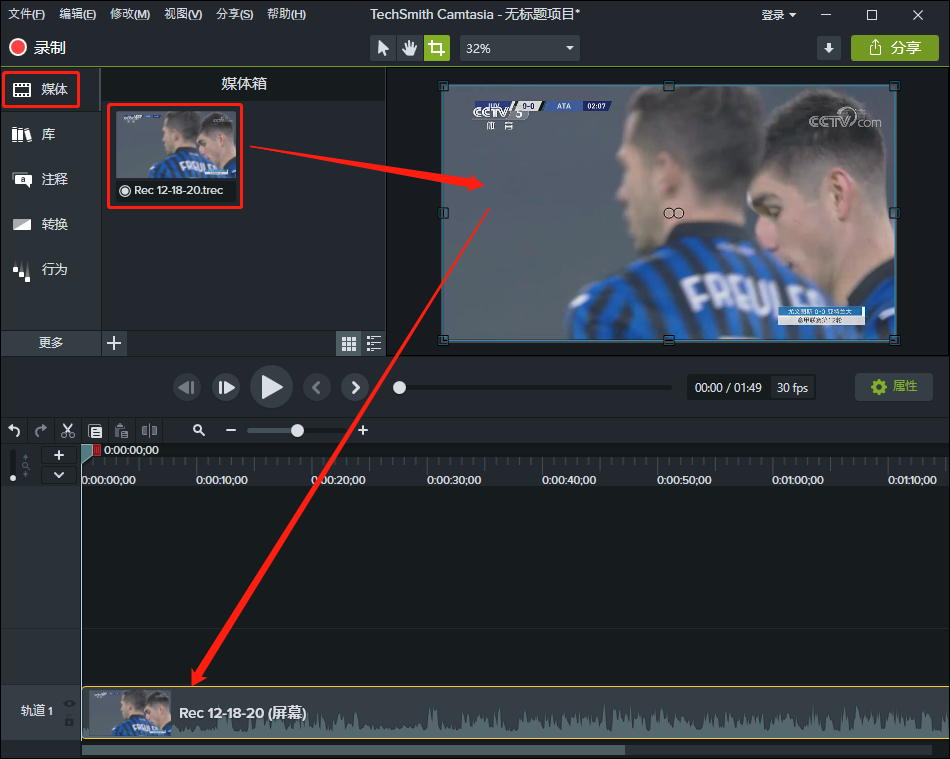The height and width of the screenshot is (759, 950).
Task: Open the 32% canvas zoom dropdown
Action: pos(519,48)
